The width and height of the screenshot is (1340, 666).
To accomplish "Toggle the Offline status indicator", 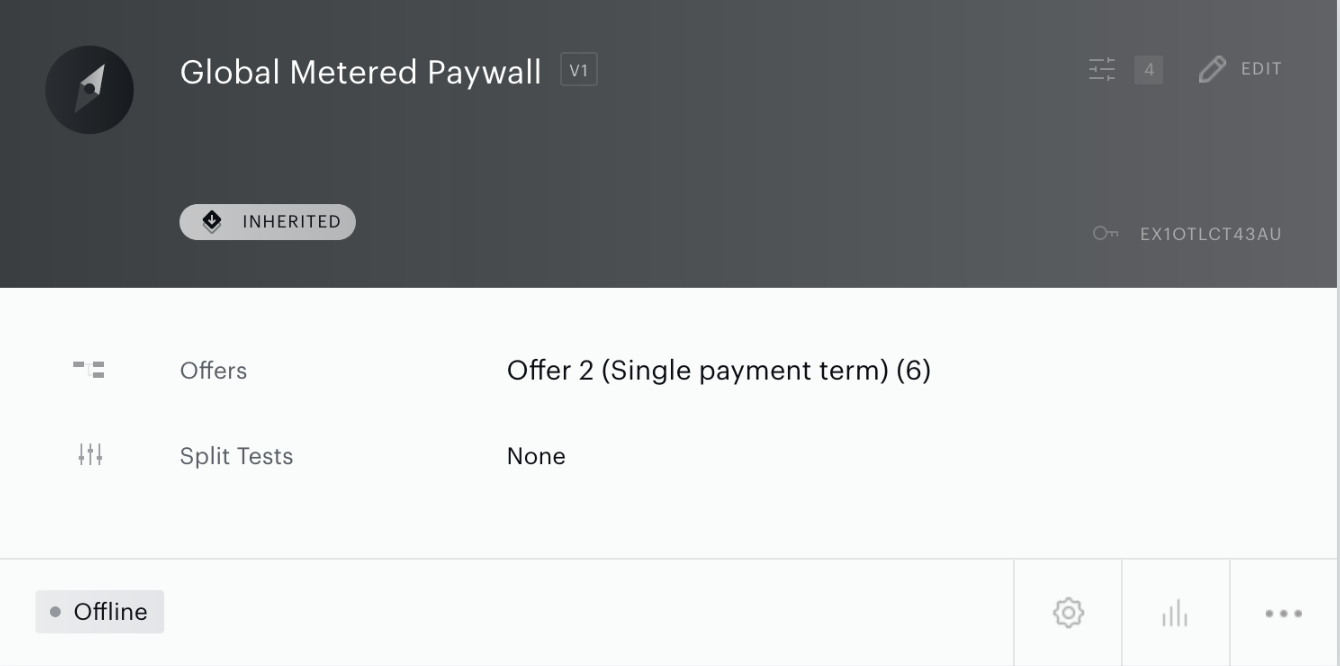I will (100, 611).
